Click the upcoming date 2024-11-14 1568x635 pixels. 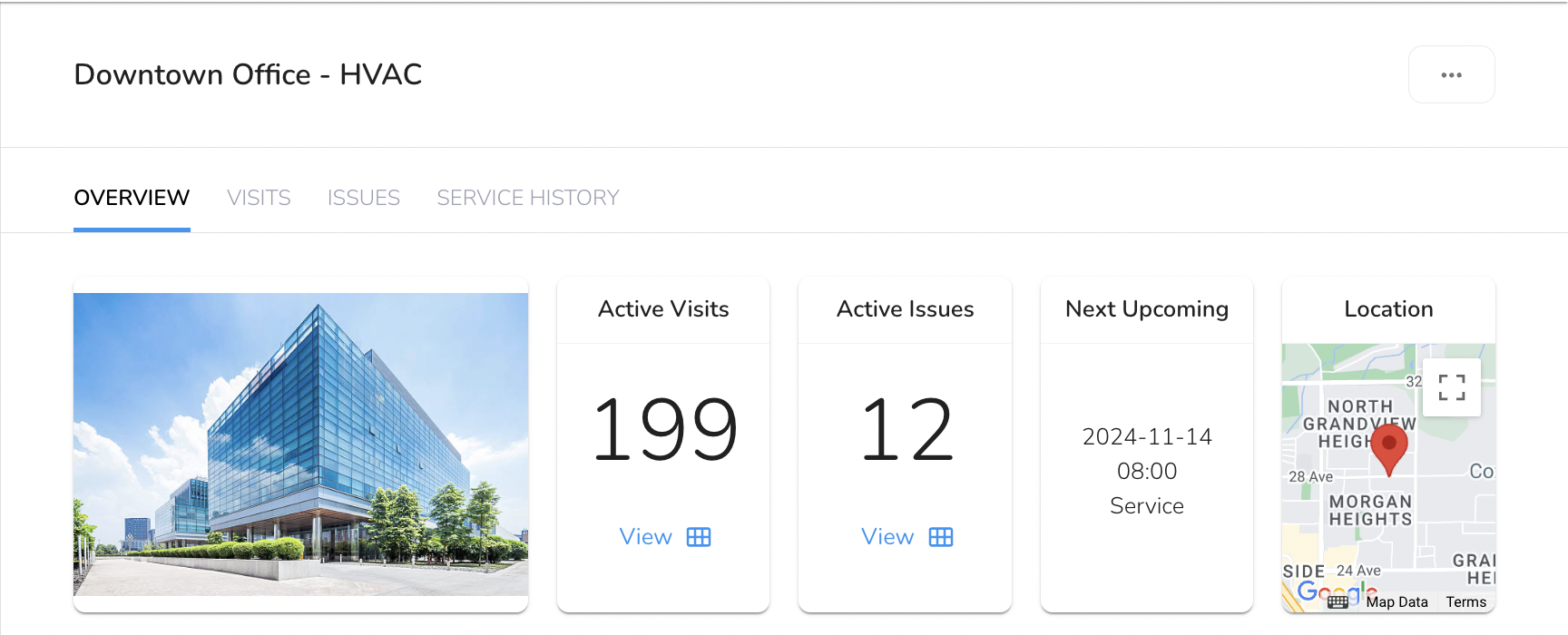coord(1147,436)
